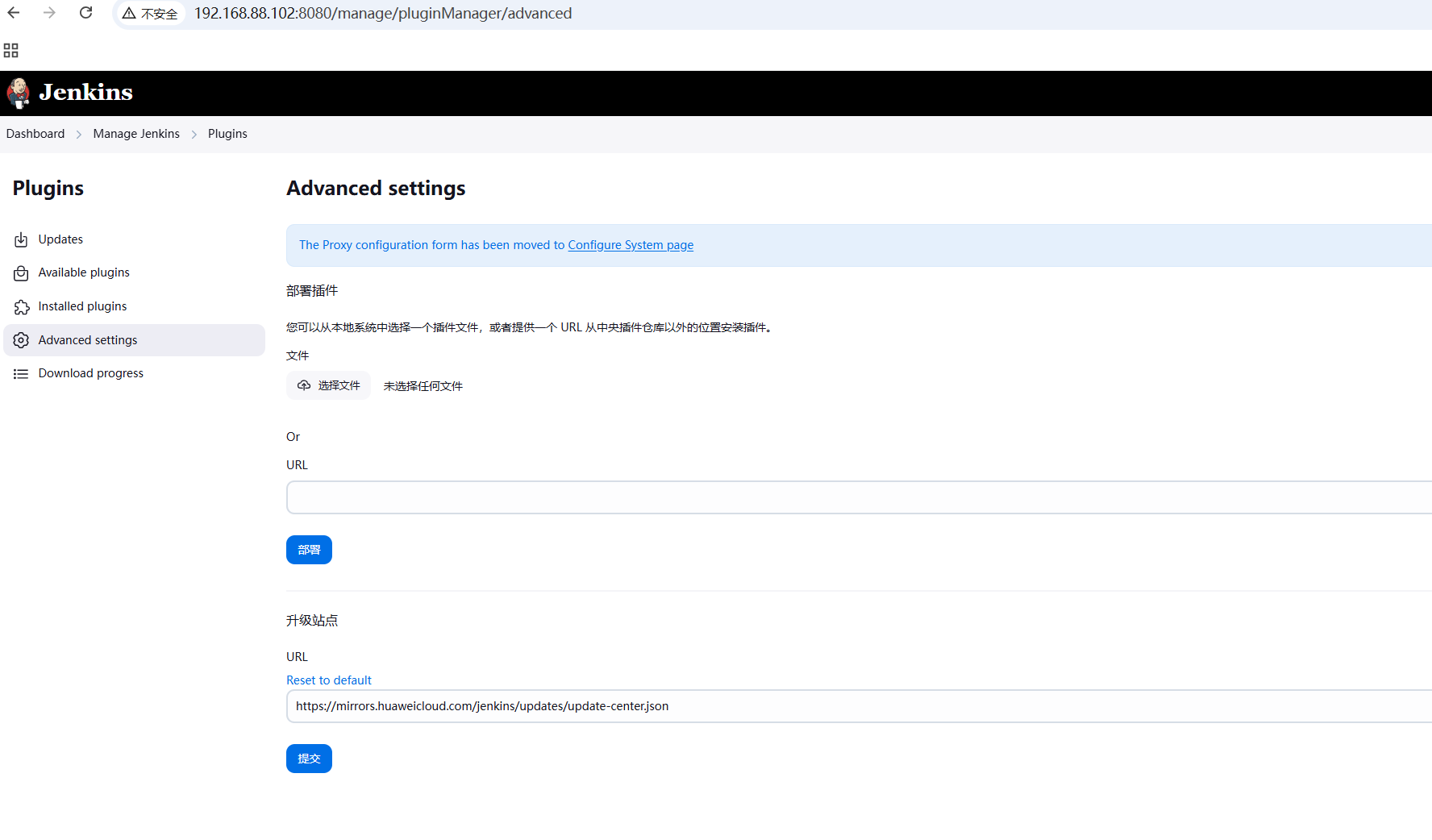Open the Updates sidebar item
The height and width of the screenshot is (840, 1432).
click(135, 239)
